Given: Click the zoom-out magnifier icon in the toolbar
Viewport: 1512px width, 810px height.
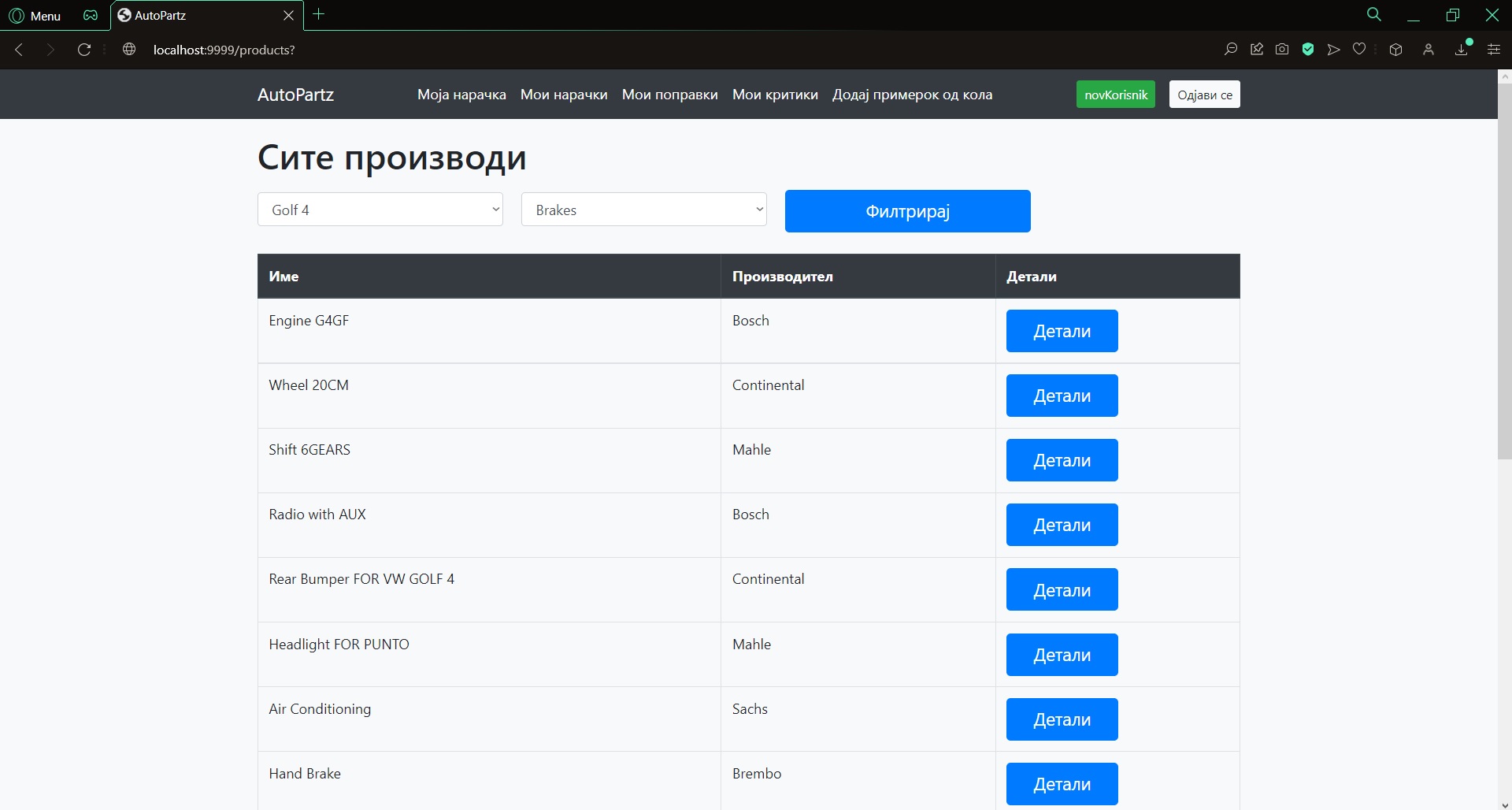Looking at the screenshot, I should click(x=1231, y=50).
